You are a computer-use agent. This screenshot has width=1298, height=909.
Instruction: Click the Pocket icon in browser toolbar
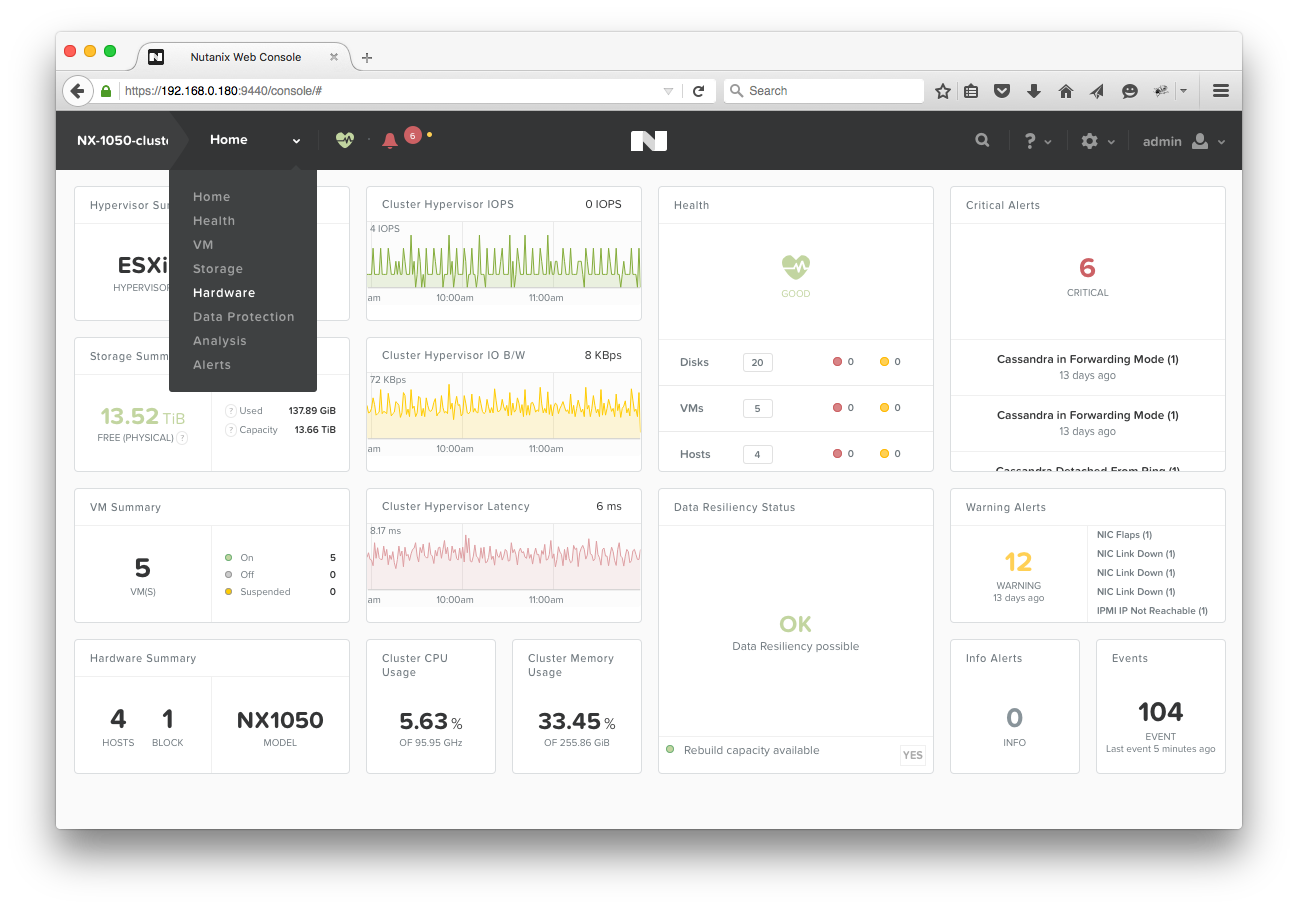tap(1002, 91)
